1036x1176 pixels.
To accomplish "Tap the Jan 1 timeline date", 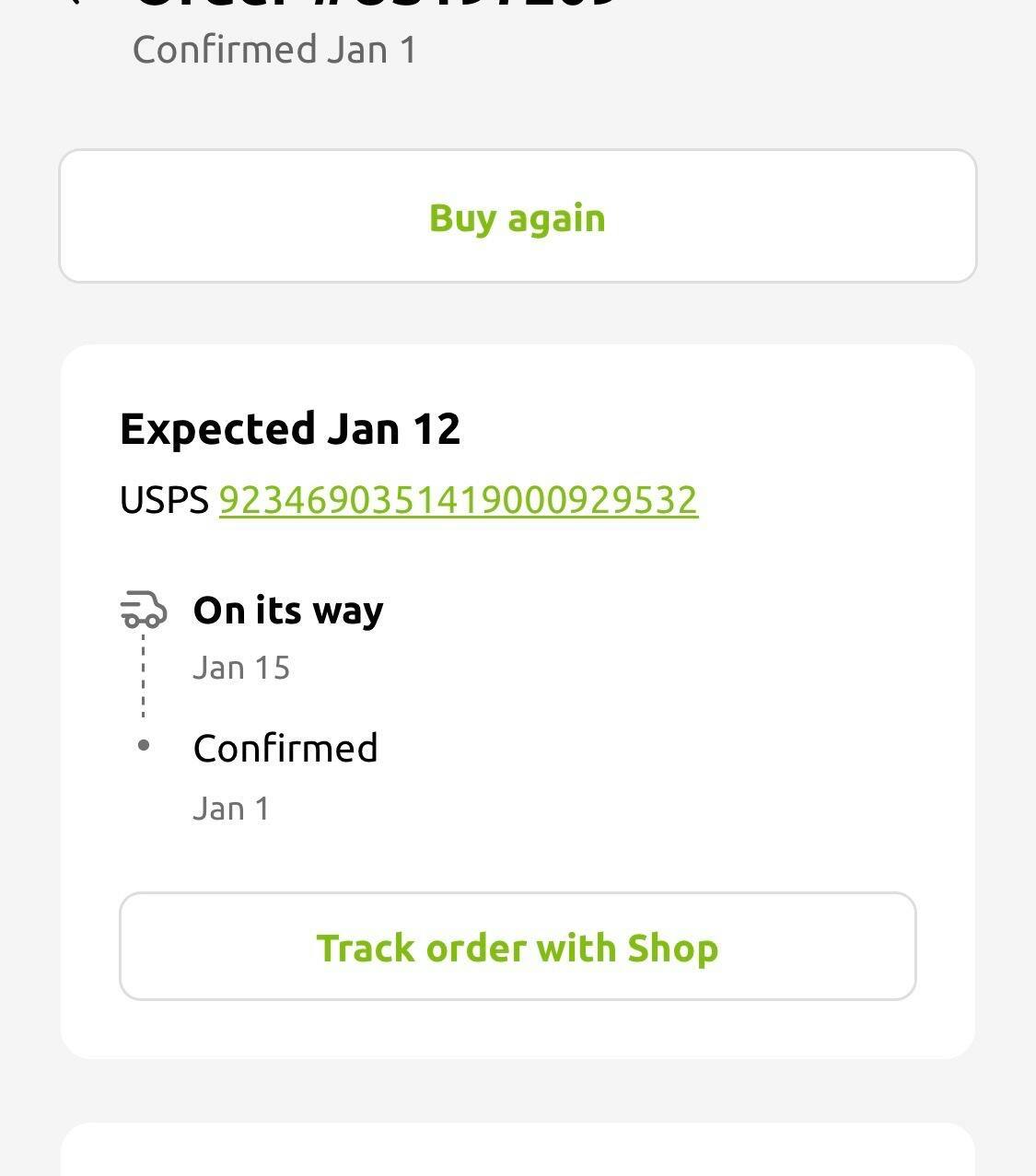I will 231,809.
